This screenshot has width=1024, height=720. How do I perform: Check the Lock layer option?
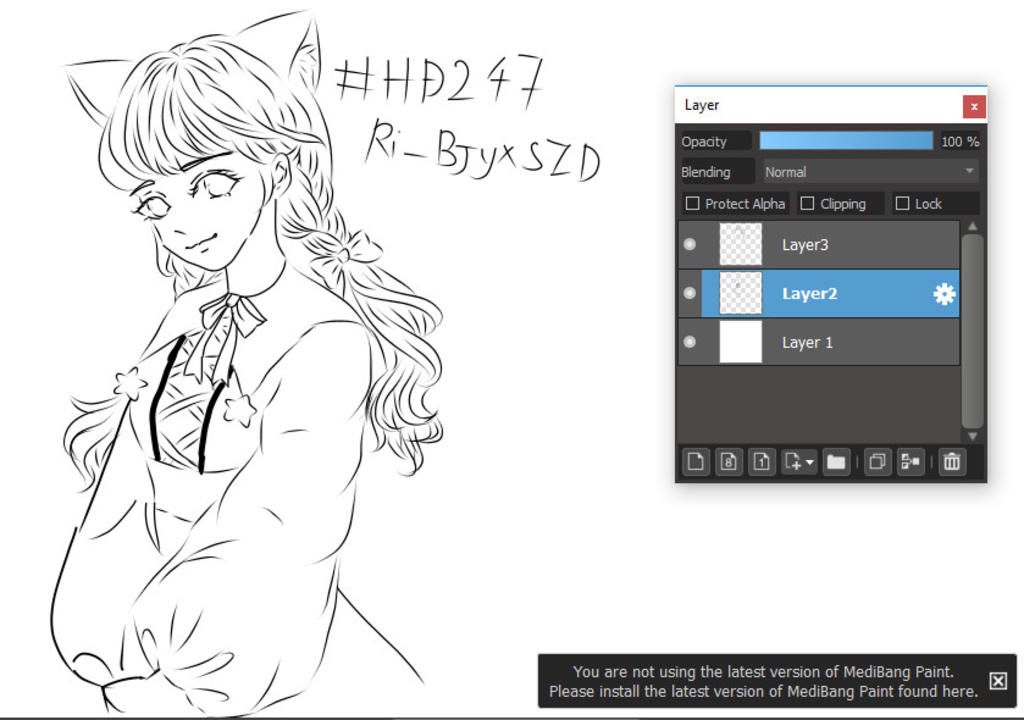tap(902, 204)
